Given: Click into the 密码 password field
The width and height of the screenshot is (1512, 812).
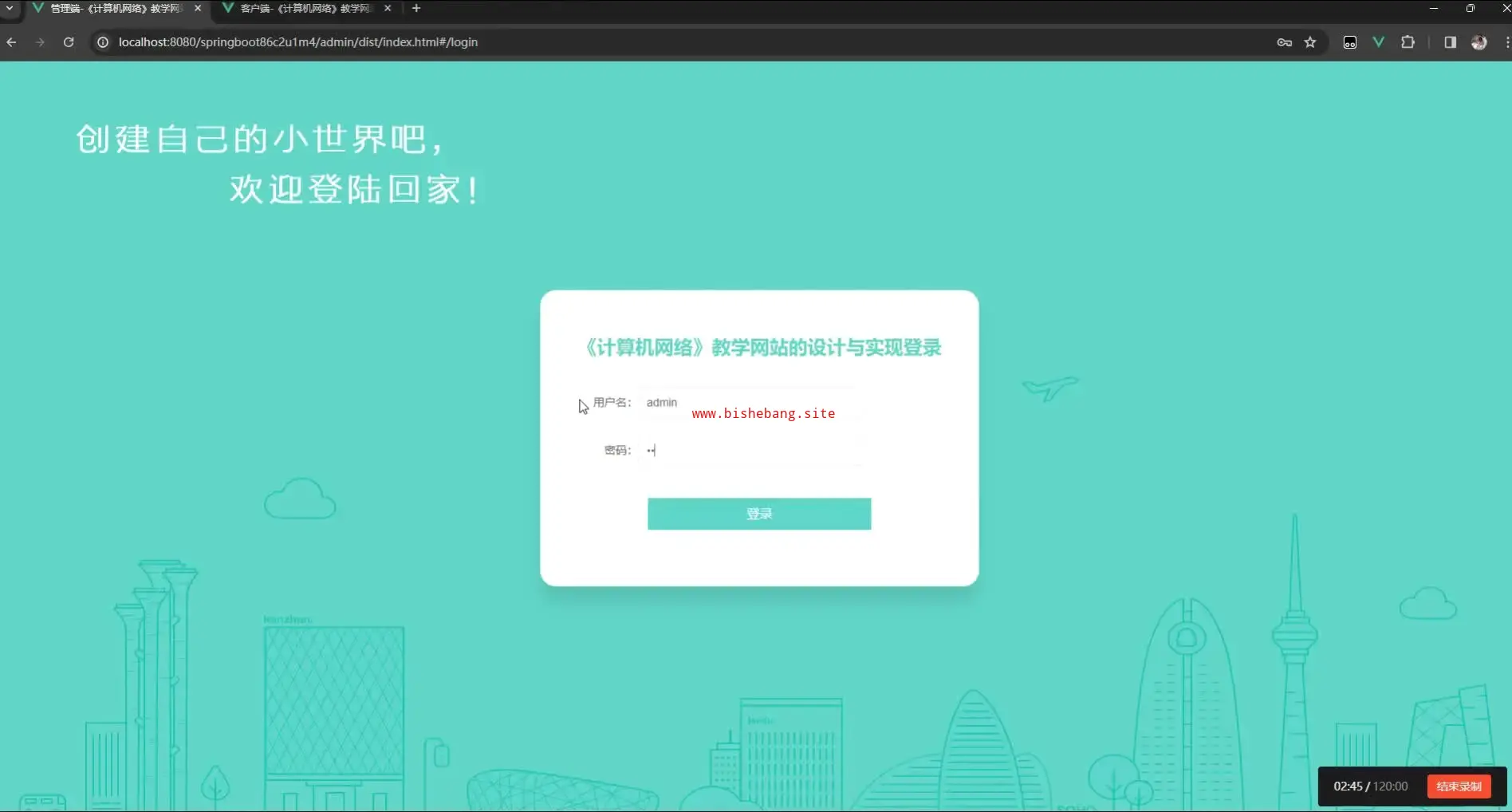Looking at the screenshot, I should [x=748, y=451].
